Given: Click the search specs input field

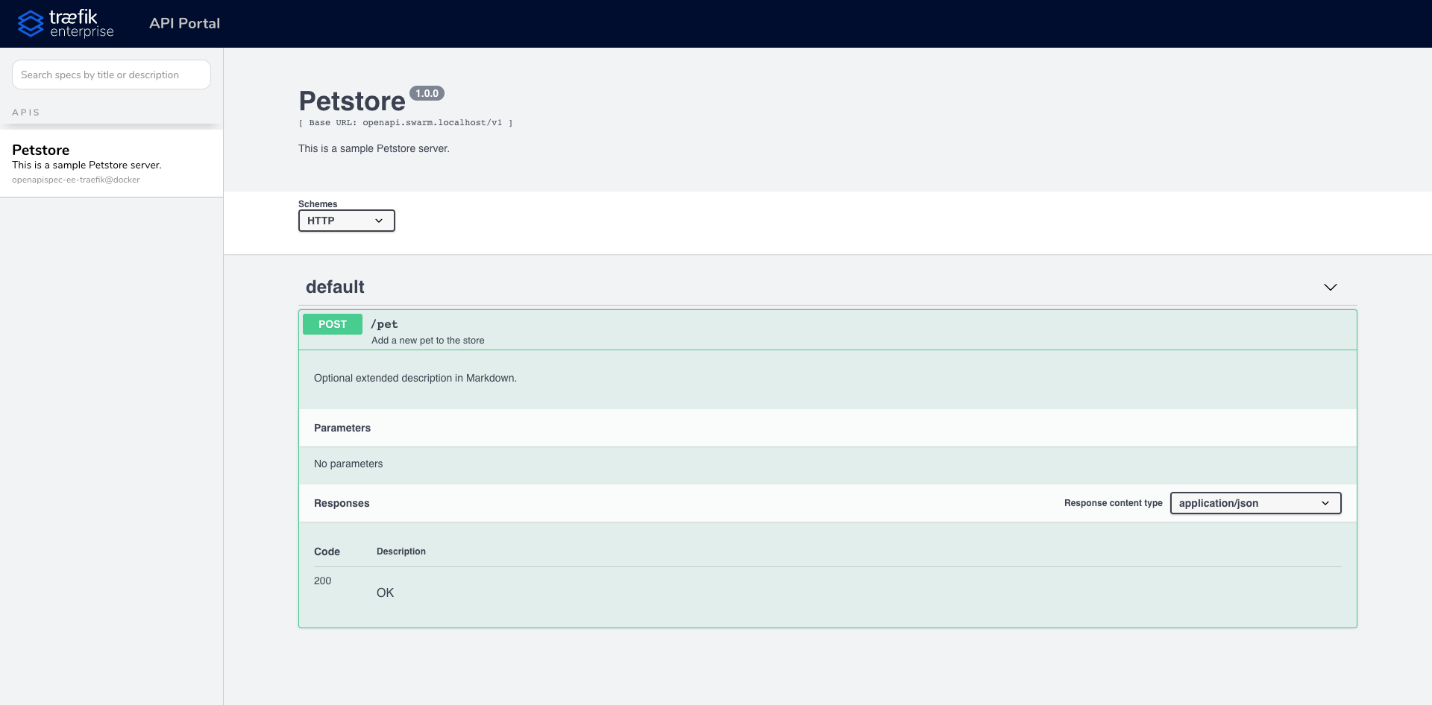Looking at the screenshot, I should tap(110, 74).
